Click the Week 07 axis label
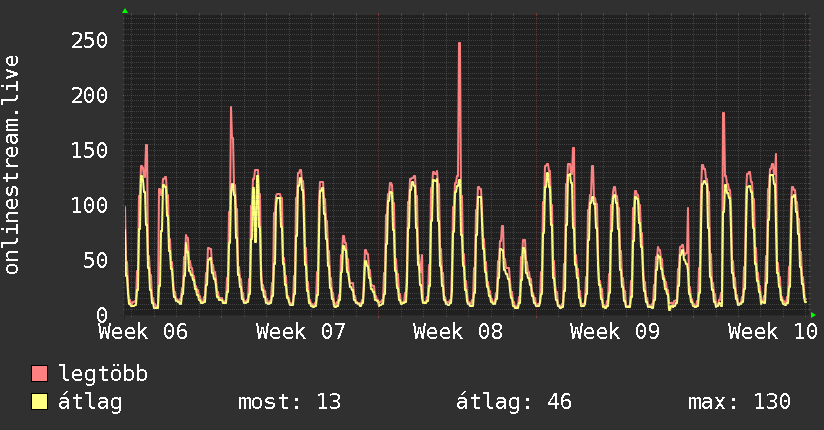Image resolution: width=824 pixels, height=430 pixels. [x=301, y=332]
